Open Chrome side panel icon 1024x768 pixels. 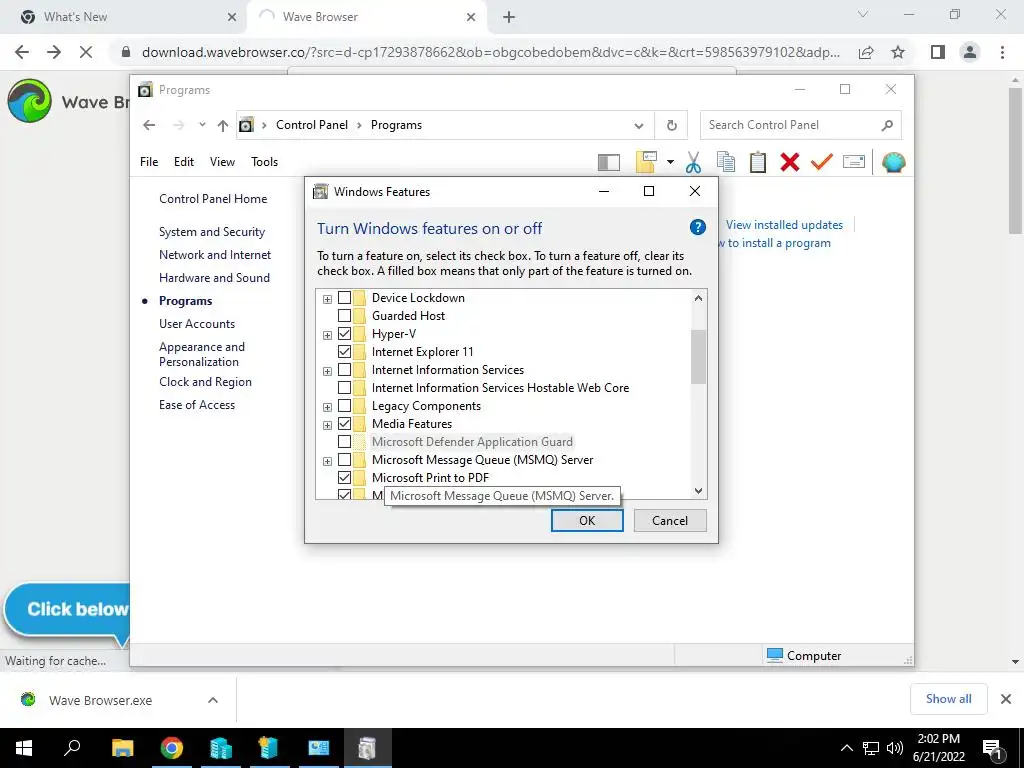938,52
